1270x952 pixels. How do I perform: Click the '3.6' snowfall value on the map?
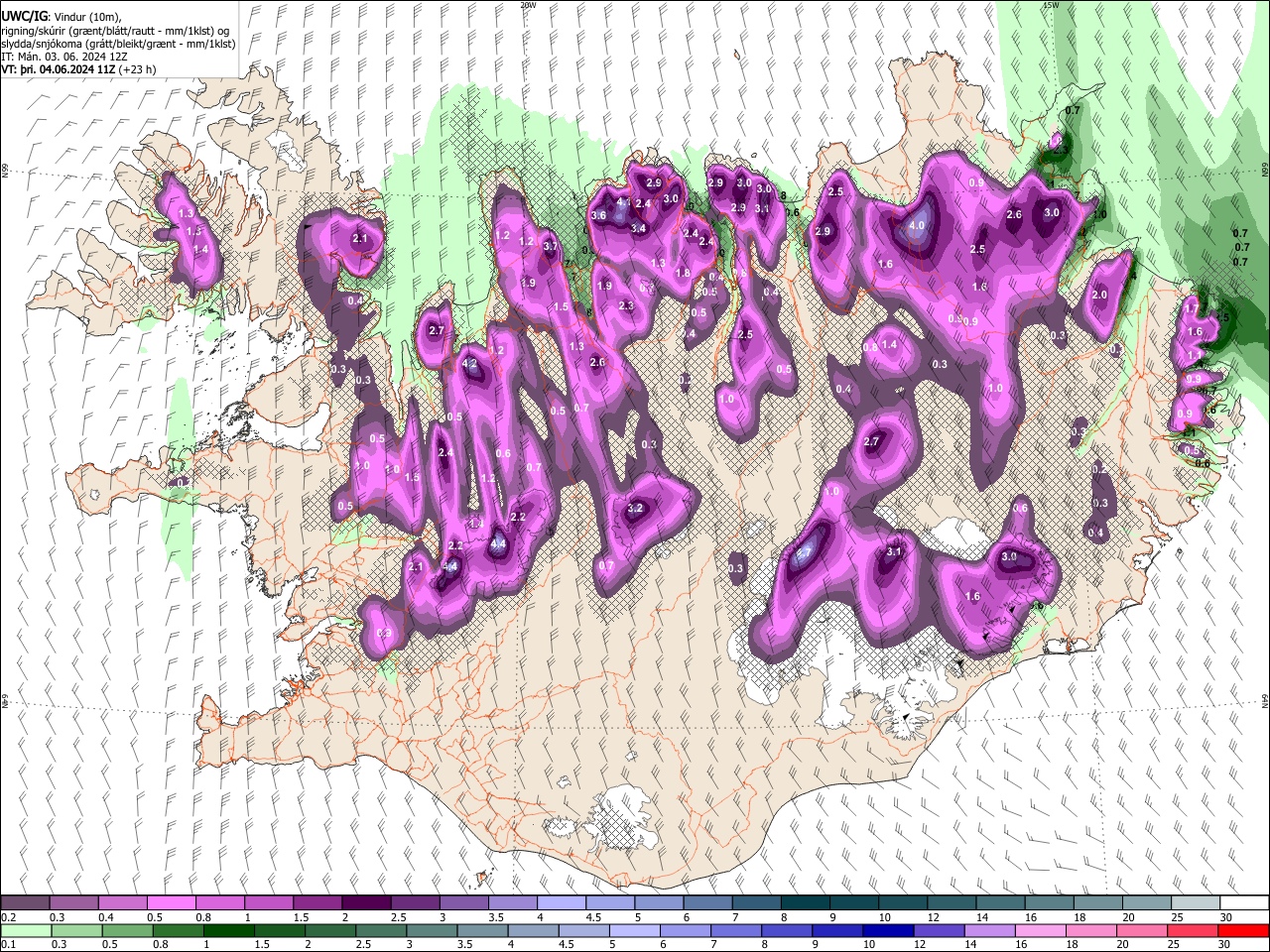598,215
